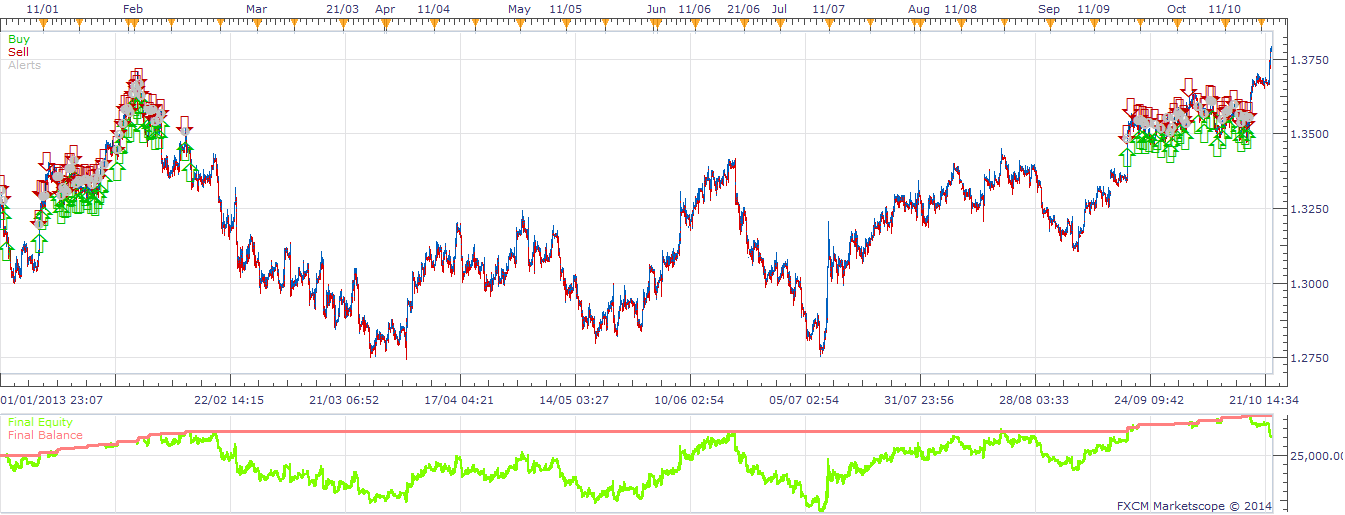
Task: Click the Aug month label on top axis
Action: (x=919, y=8)
